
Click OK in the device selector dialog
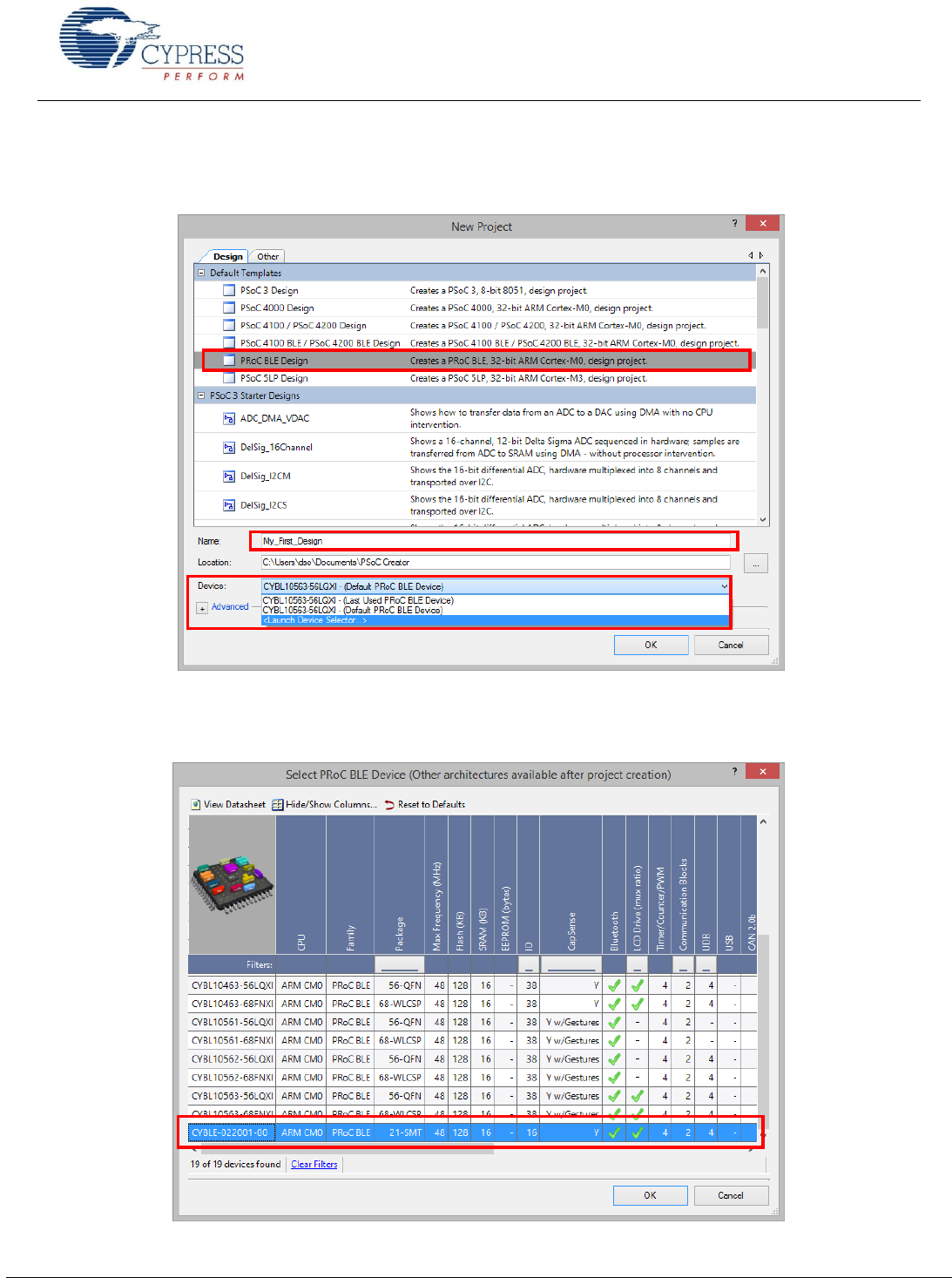click(x=650, y=1195)
